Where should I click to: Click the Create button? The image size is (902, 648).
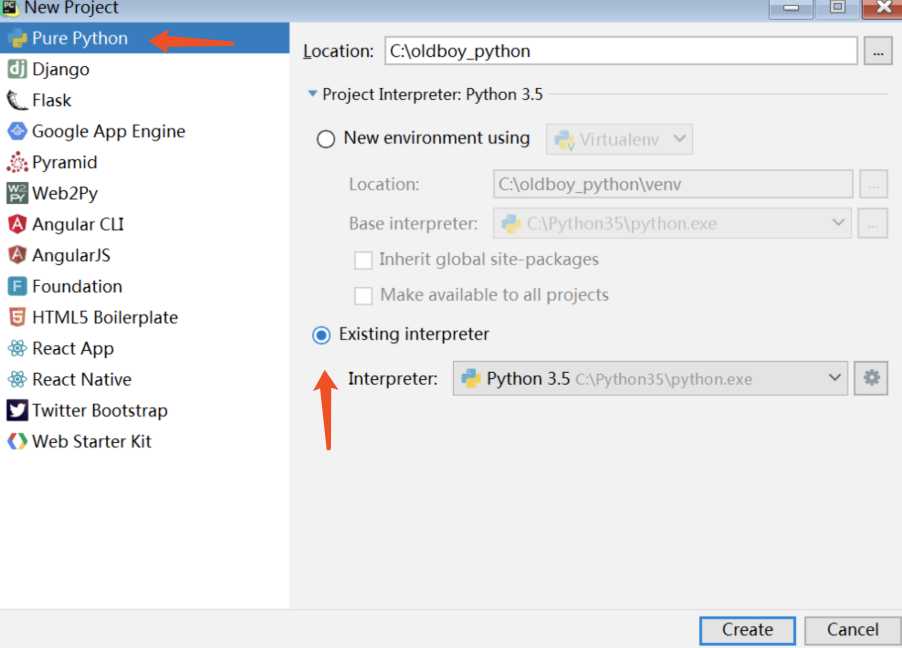click(747, 630)
